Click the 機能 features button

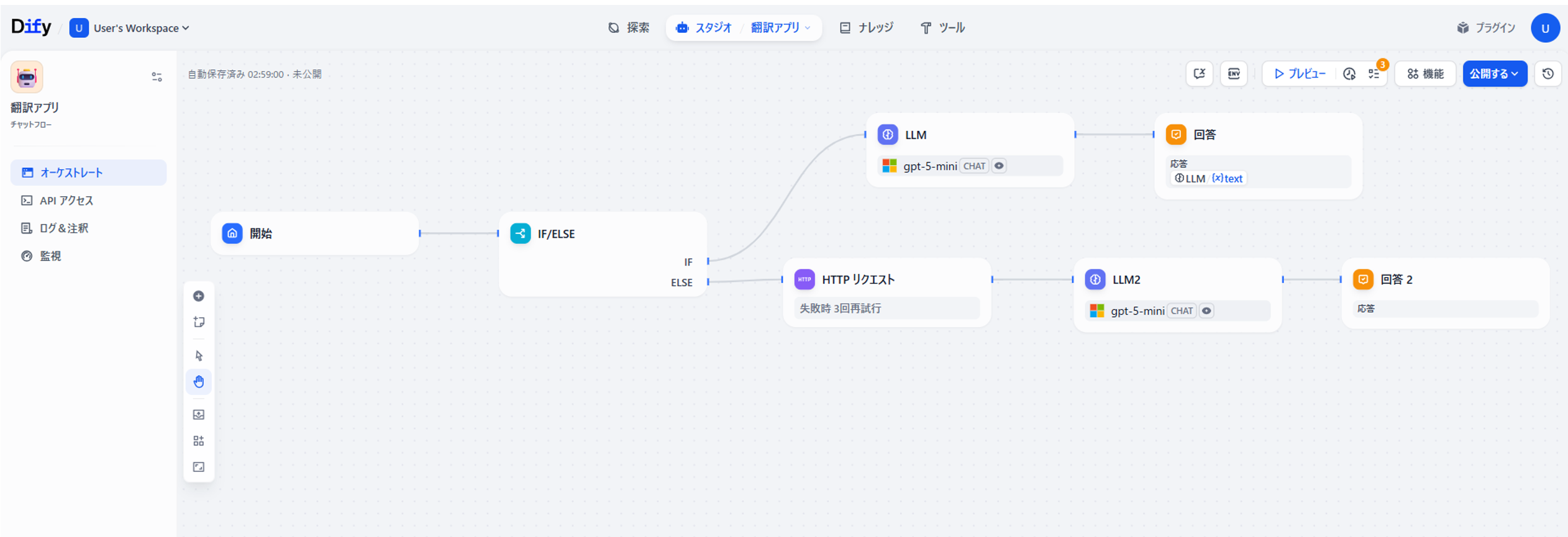pos(1426,74)
